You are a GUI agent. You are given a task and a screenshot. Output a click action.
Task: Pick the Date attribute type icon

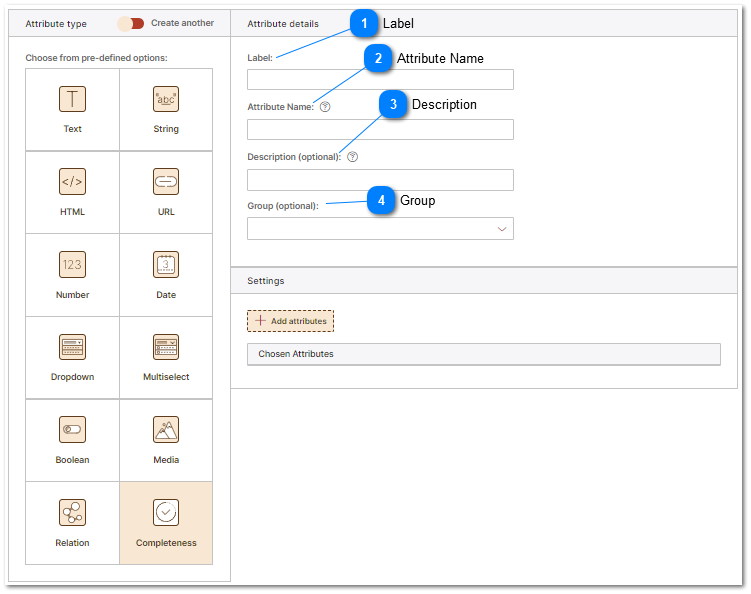pyautogui.click(x=166, y=264)
